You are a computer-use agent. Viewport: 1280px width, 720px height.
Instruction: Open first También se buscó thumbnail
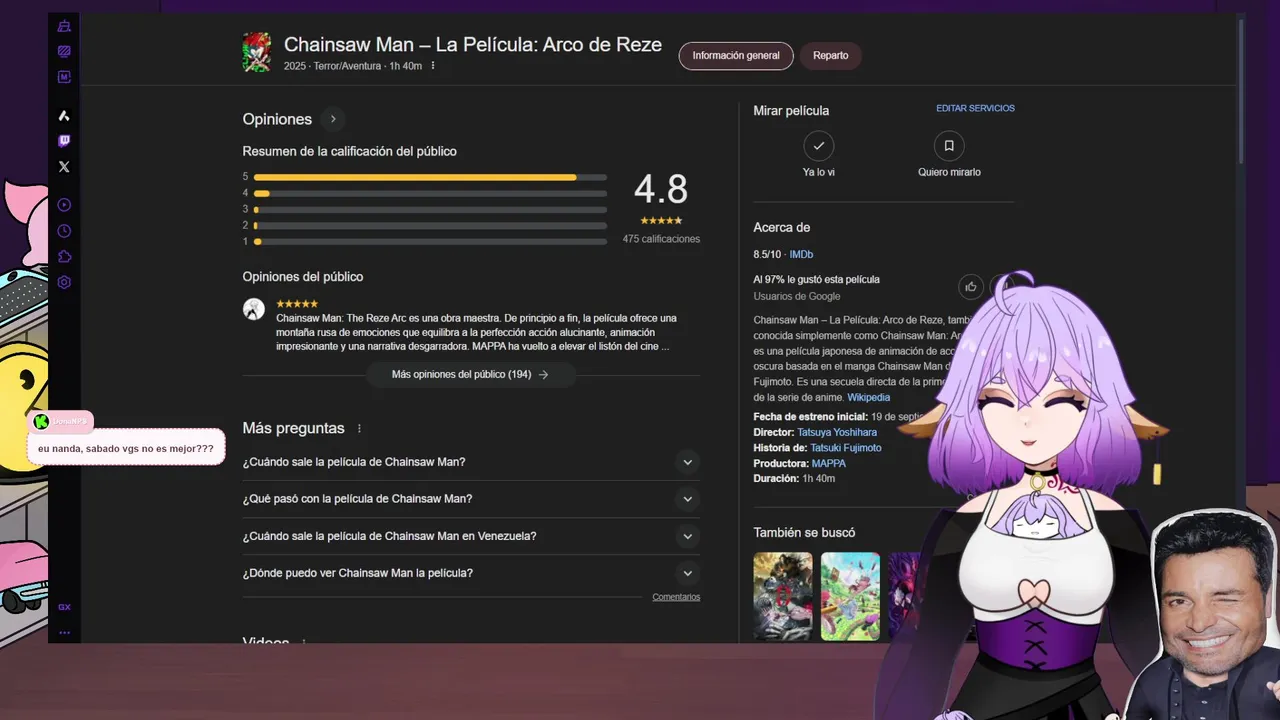click(x=783, y=596)
